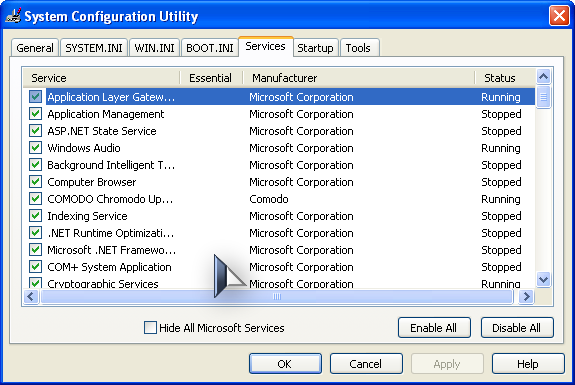This screenshot has width=575, height=385.
Task: Uncheck Application Layer Gateway service checkbox
Action: [36, 97]
